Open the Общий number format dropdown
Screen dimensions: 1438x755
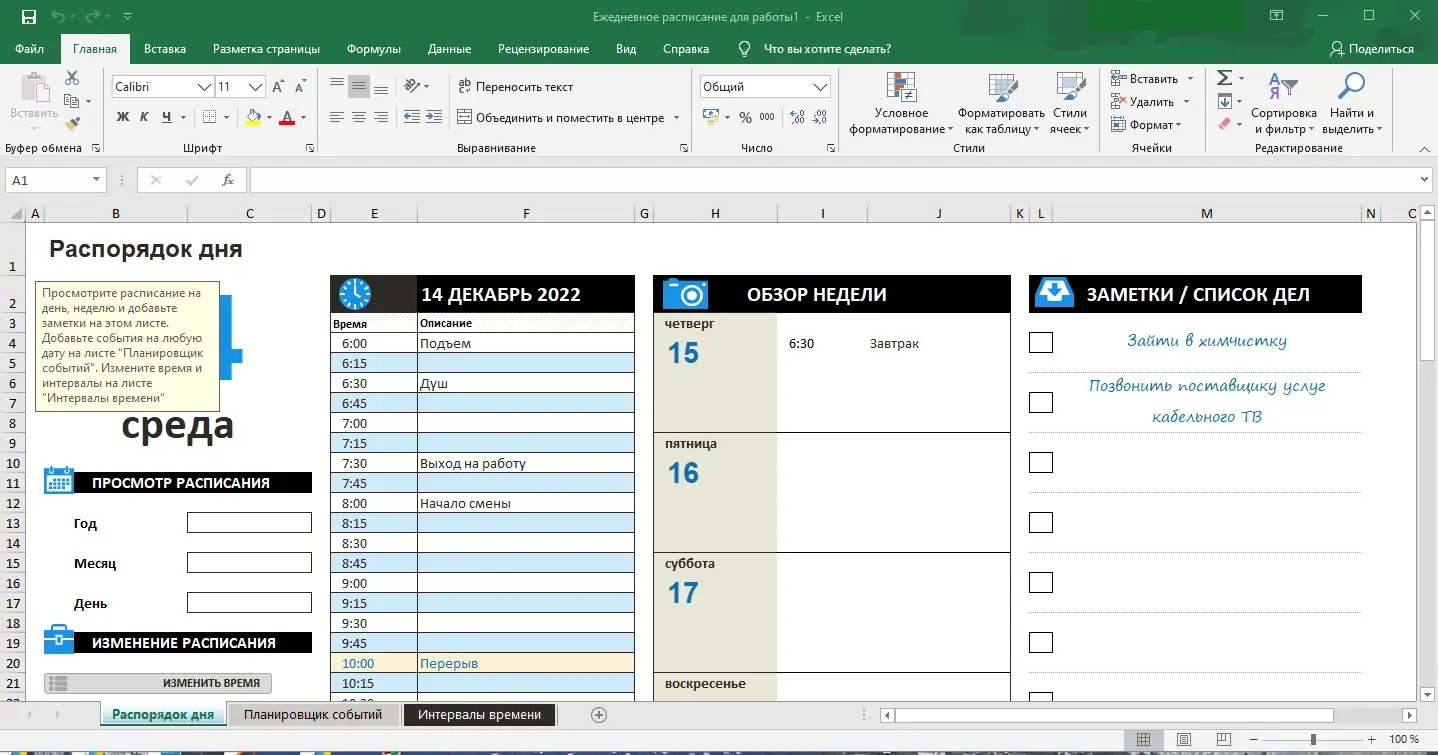pos(821,87)
